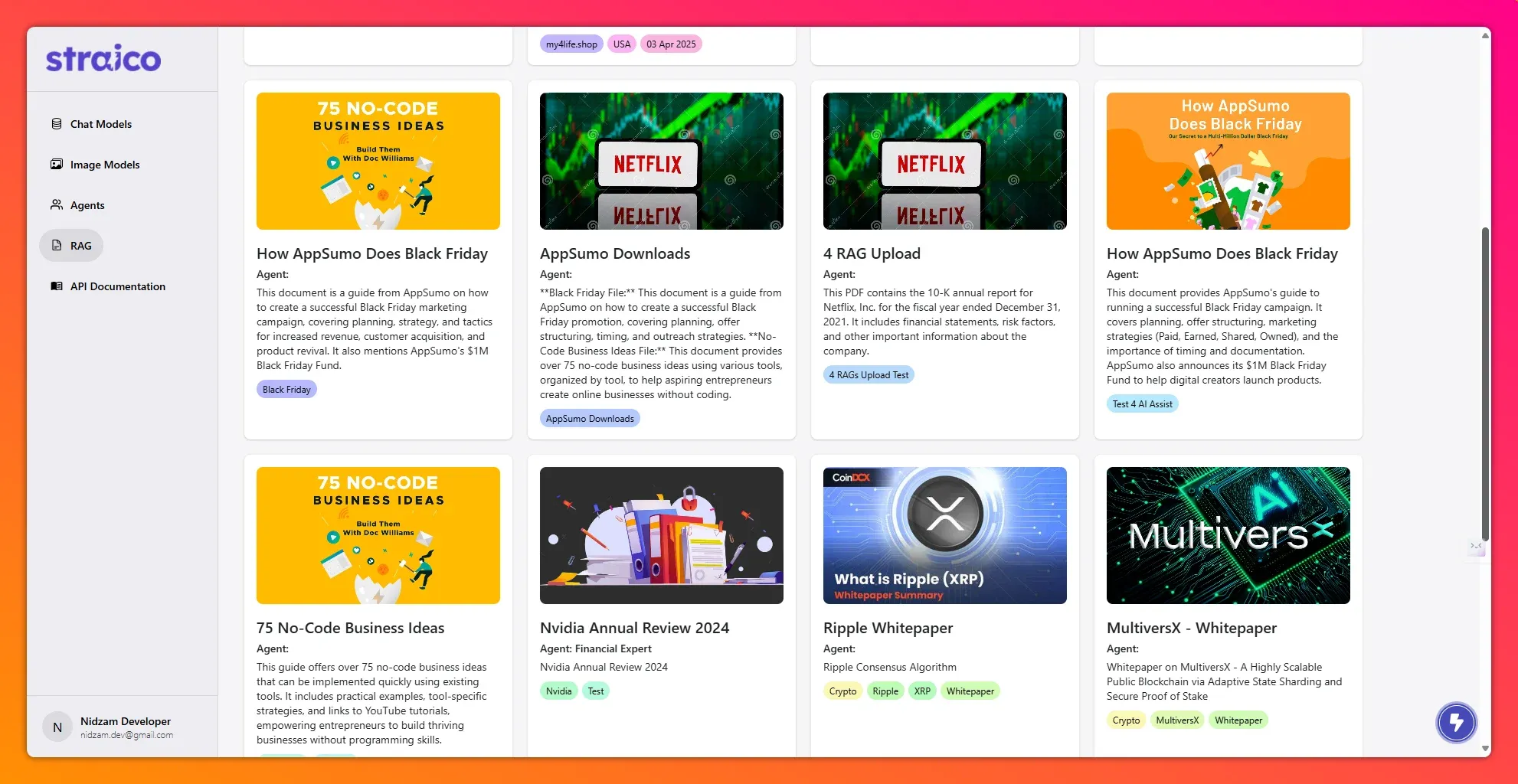
Task: Click the small collapse widget at right edge
Action: point(1476,546)
